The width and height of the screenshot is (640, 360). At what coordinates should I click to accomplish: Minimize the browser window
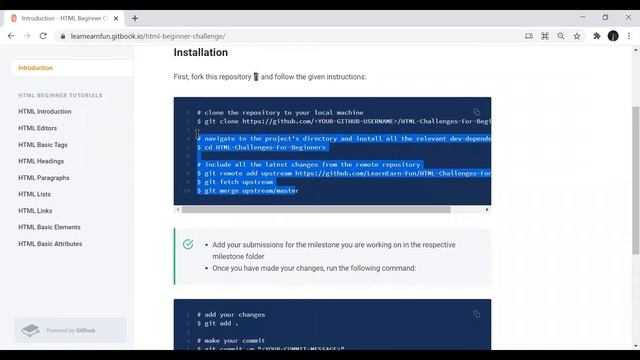[x=582, y=18]
